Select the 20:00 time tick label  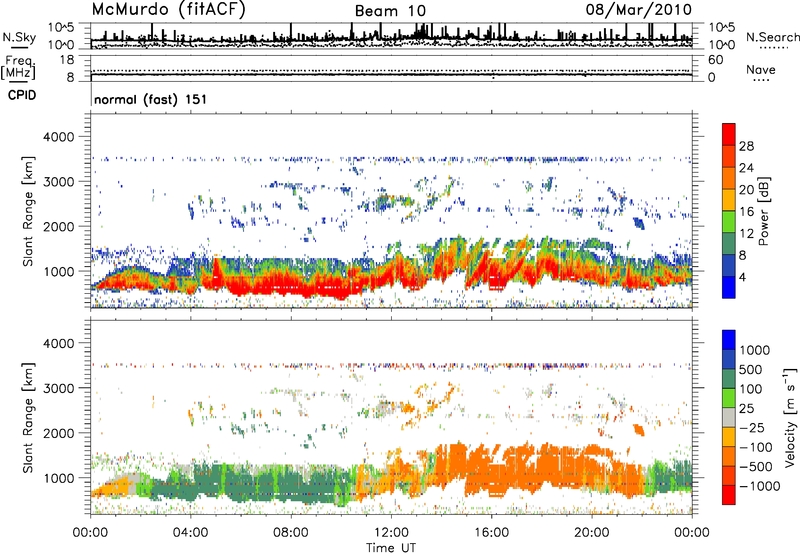pyautogui.click(x=592, y=533)
